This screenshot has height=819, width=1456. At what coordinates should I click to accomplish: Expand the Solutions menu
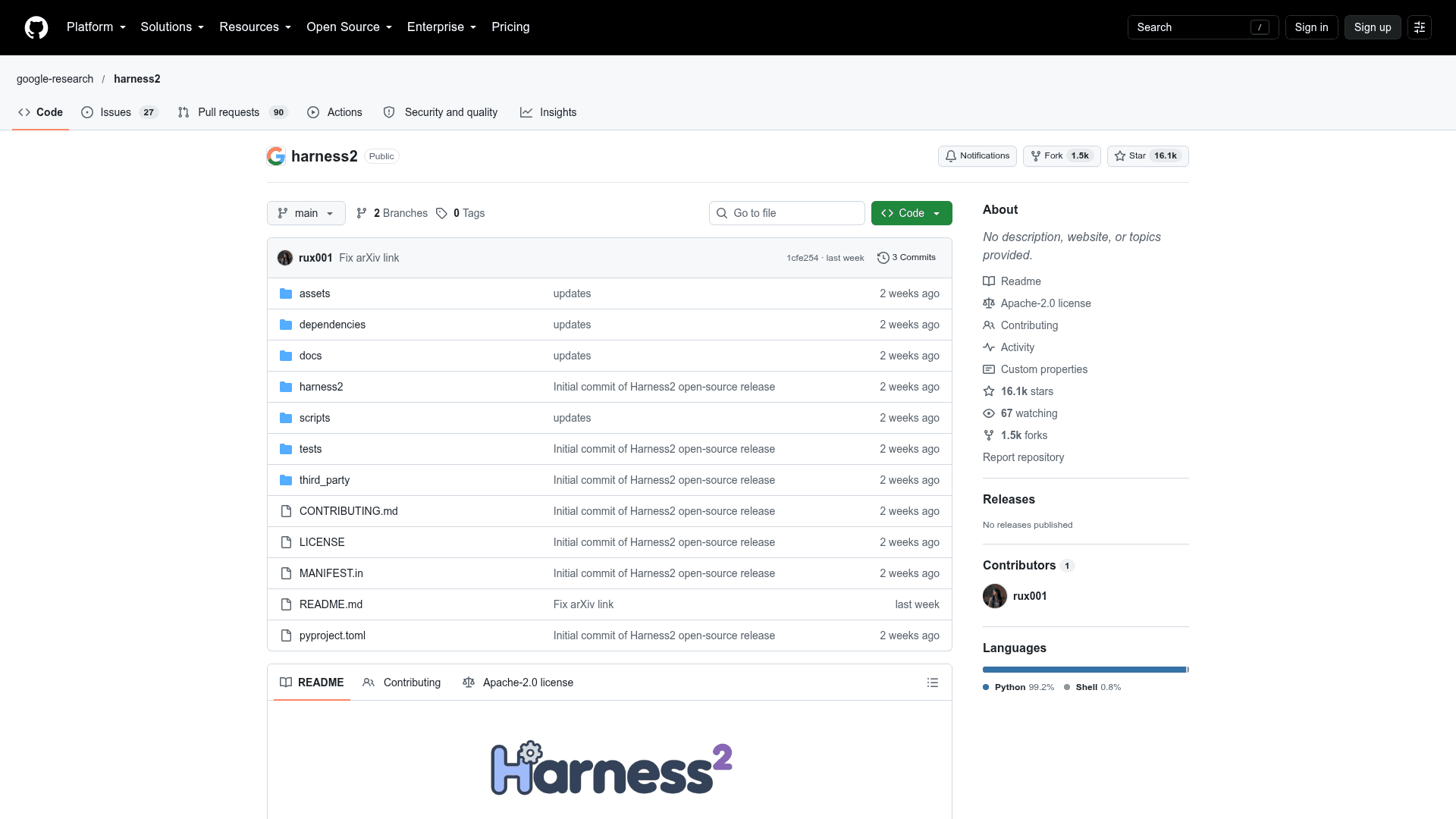pos(172,27)
